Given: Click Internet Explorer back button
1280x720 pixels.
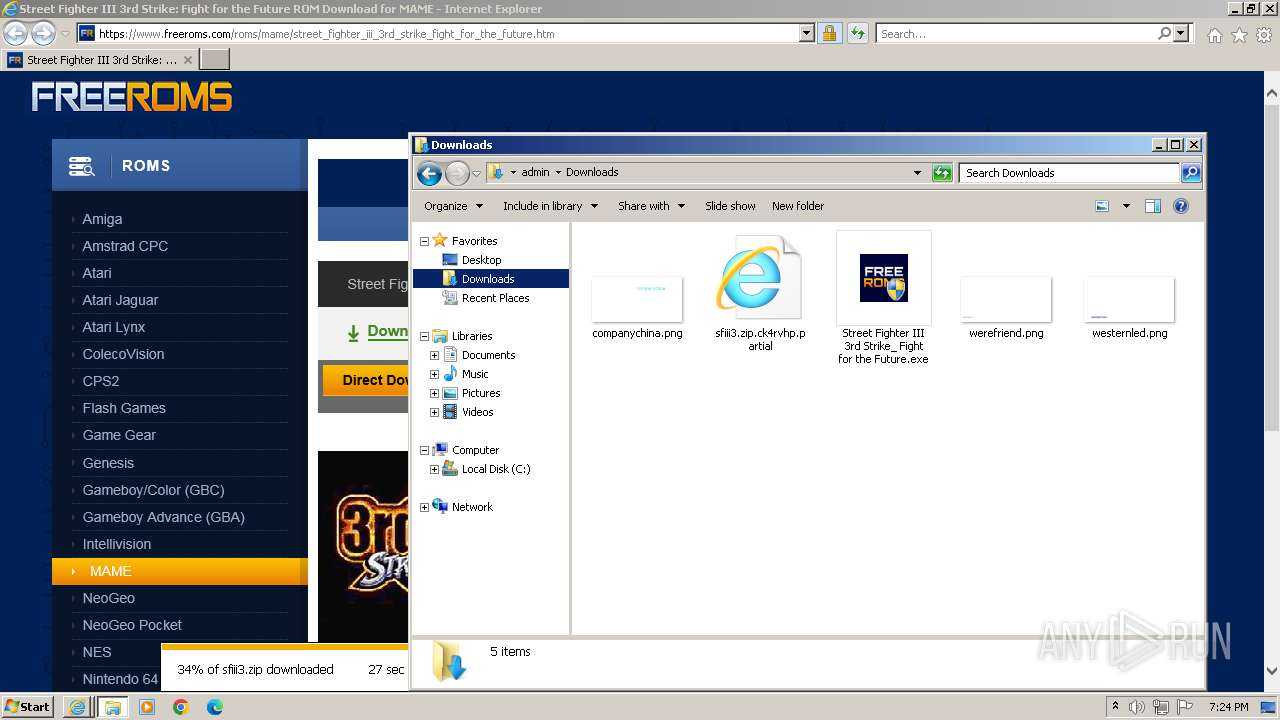Looking at the screenshot, I should point(15,33).
